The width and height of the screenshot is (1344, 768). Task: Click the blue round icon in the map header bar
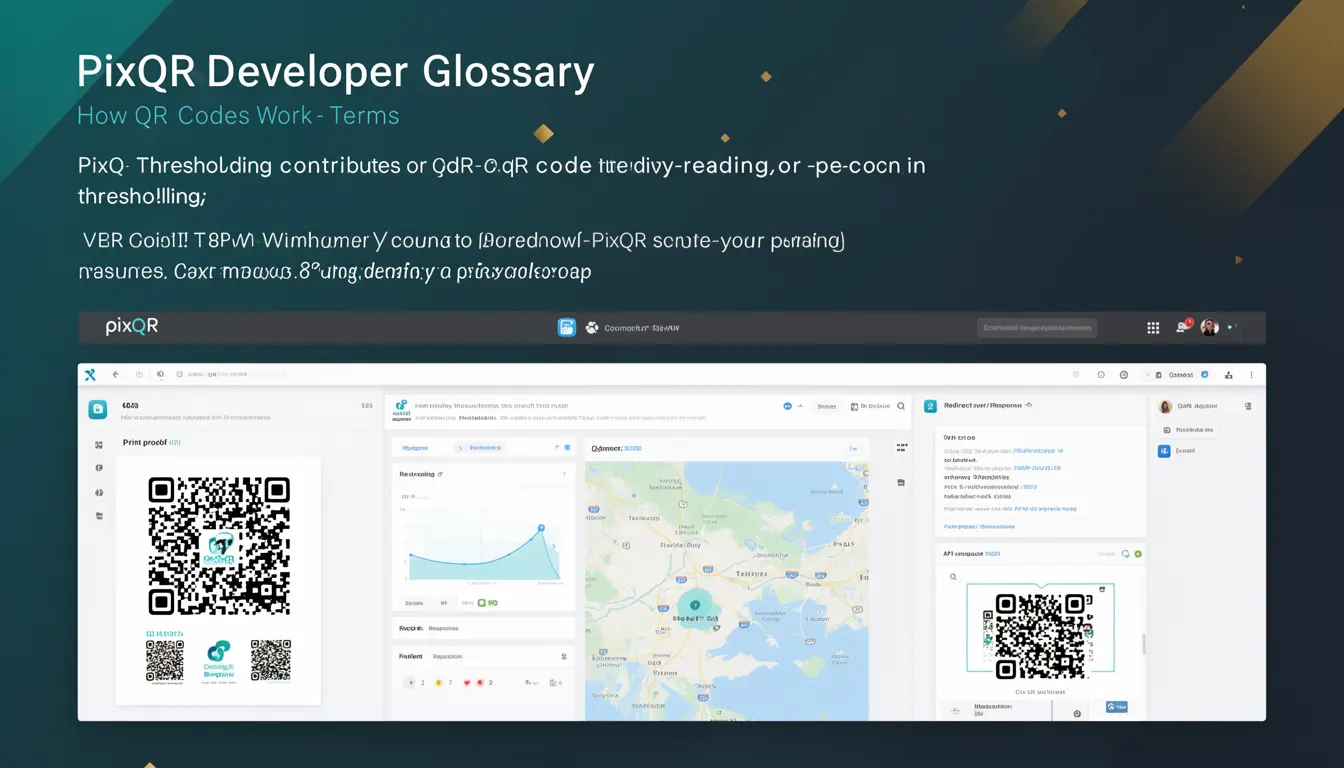[x=787, y=406]
